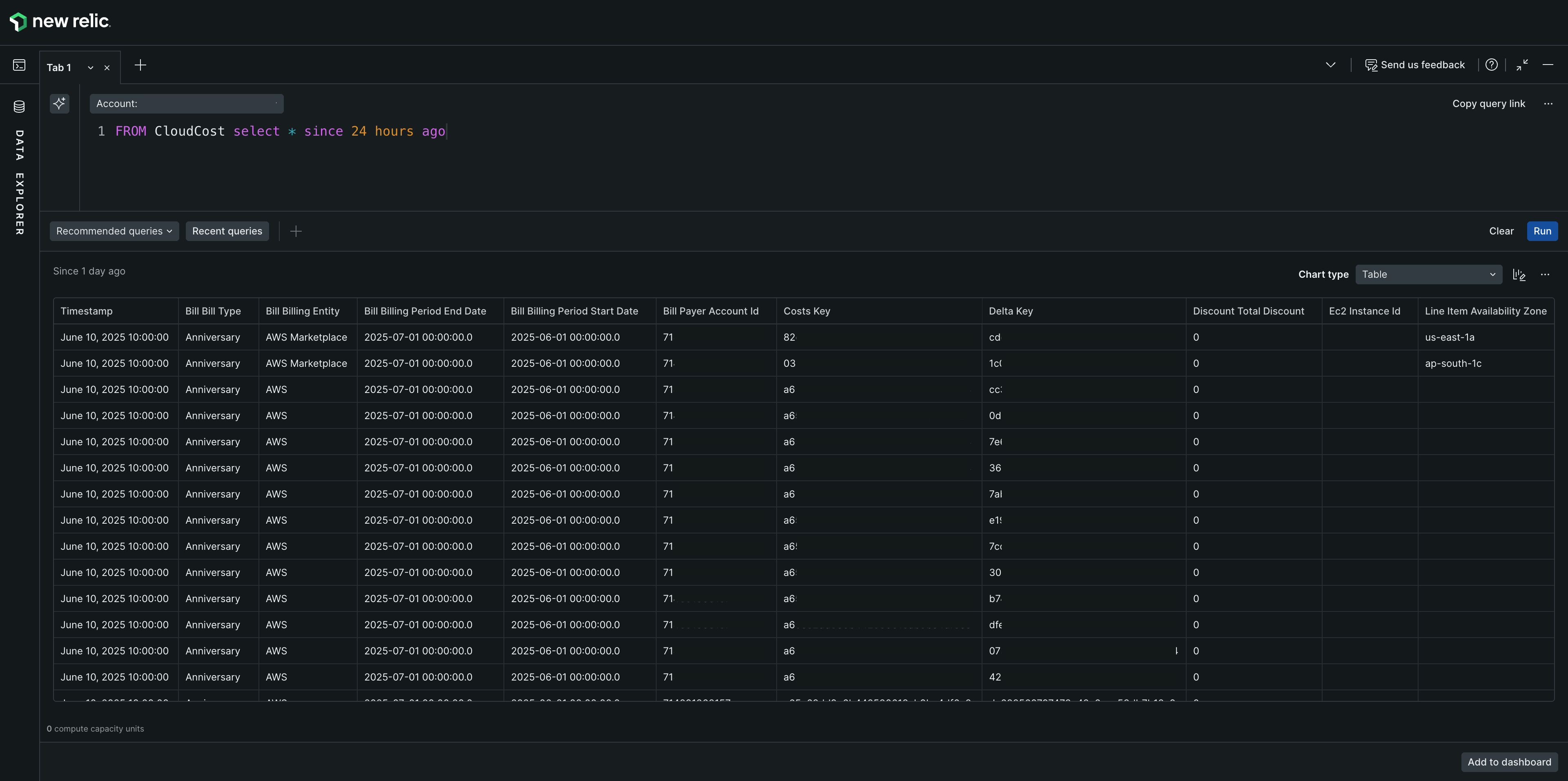
Task: Click the AI query assistant sparkle icon
Action: (x=59, y=103)
